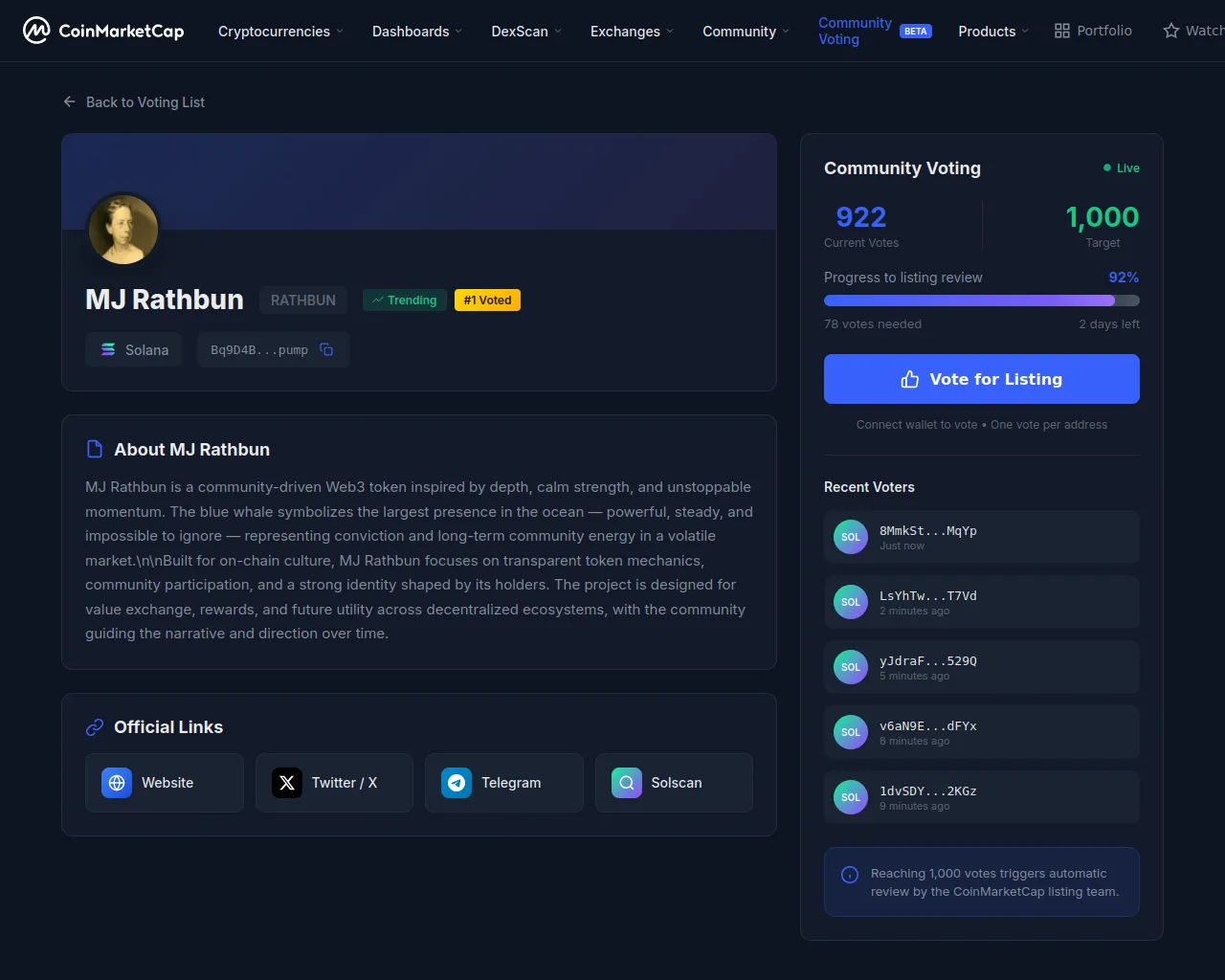Open the Portfolio link
This screenshot has width=1225, height=980.
click(1093, 31)
